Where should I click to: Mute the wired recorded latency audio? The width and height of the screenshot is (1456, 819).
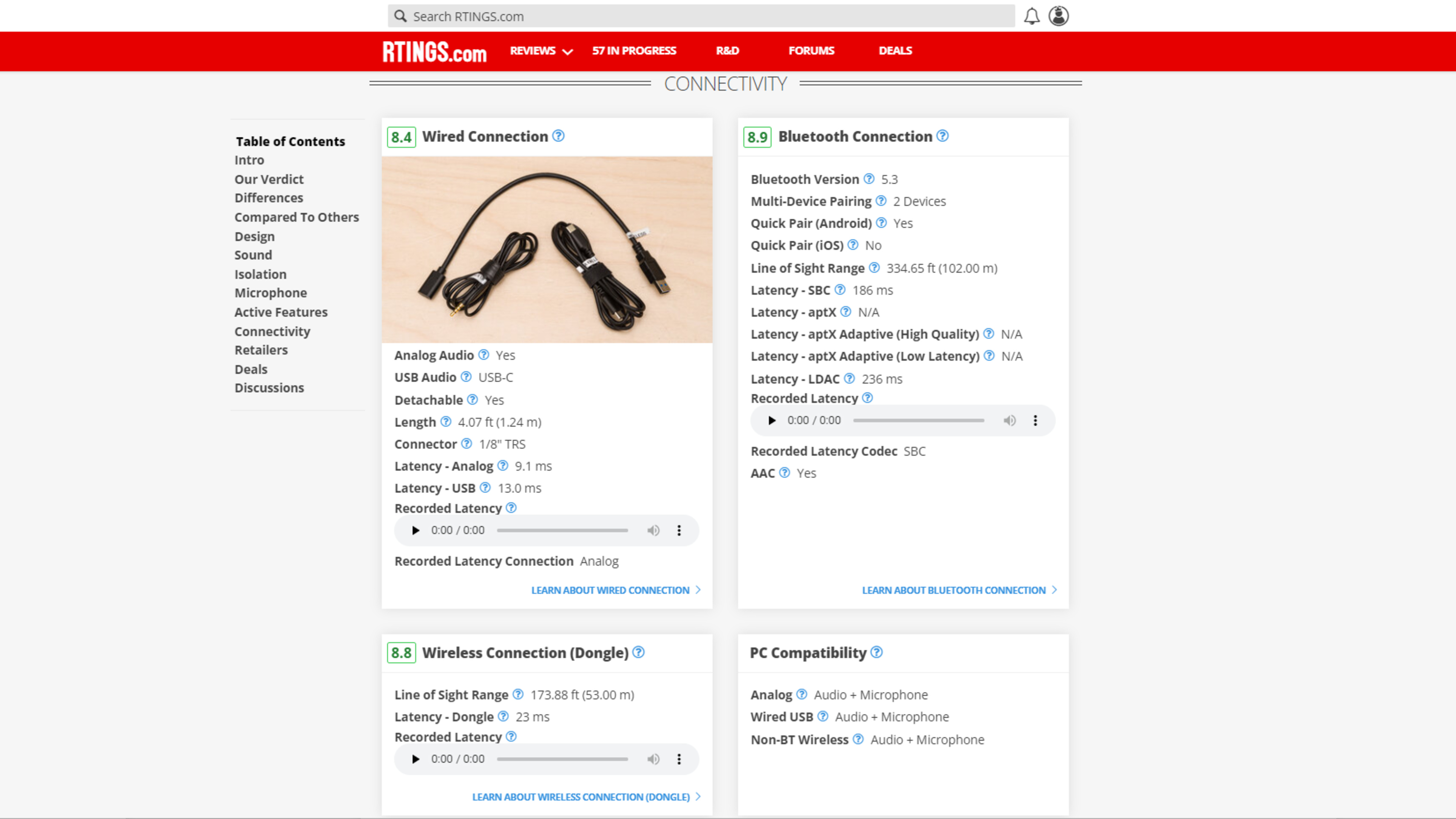tap(653, 530)
